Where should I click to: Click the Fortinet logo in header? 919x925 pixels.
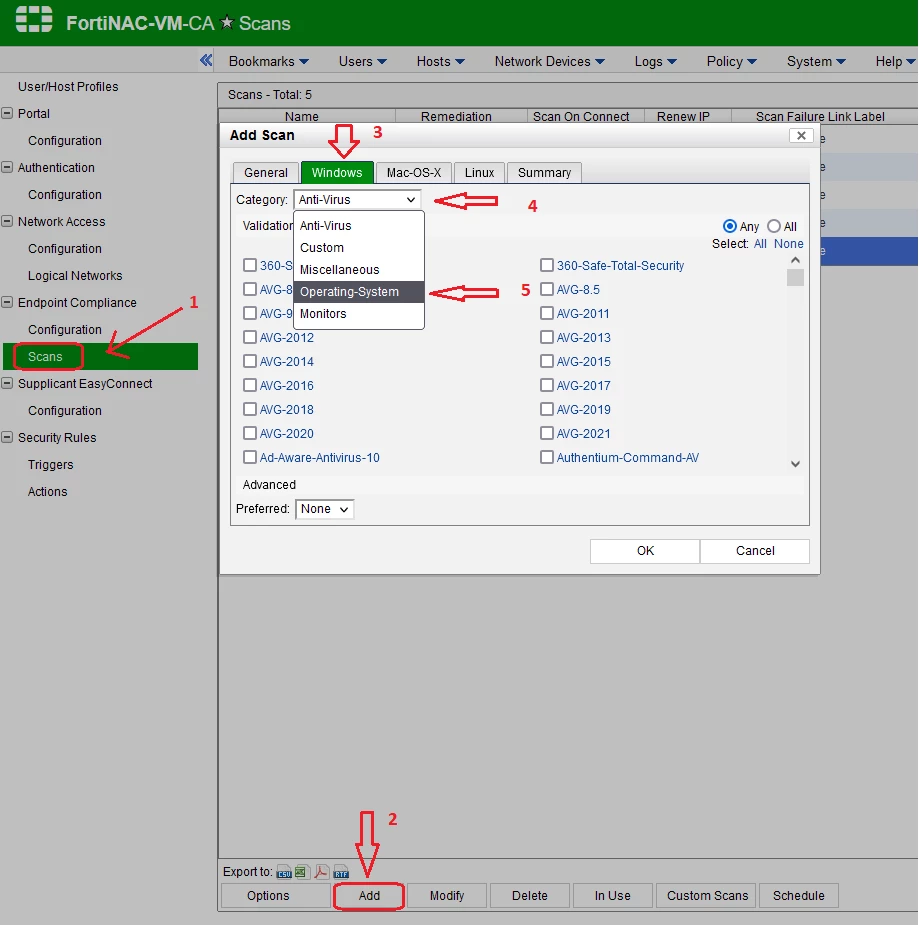click(x=34, y=19)
